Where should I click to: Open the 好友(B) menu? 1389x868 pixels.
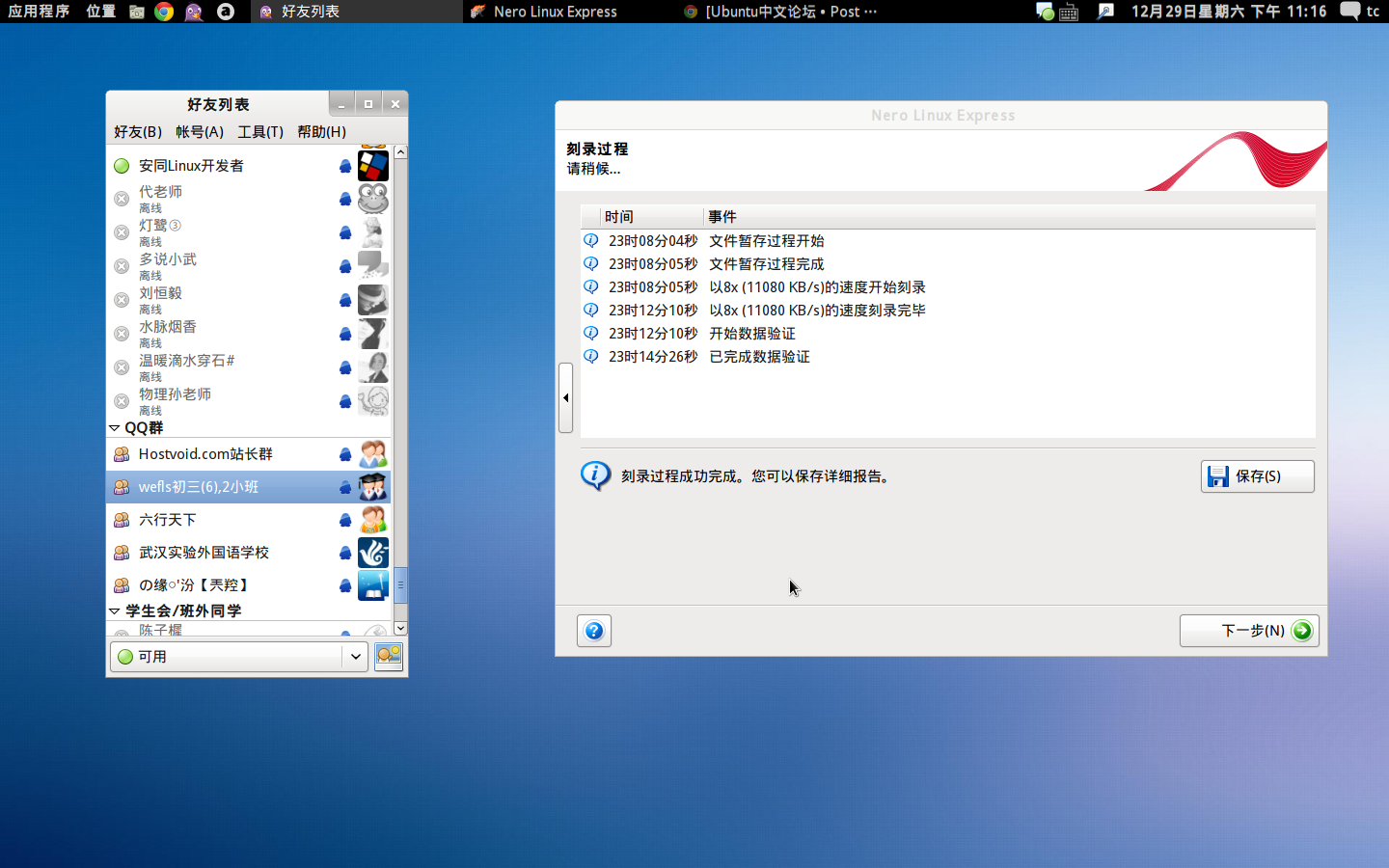click(138, 132)
